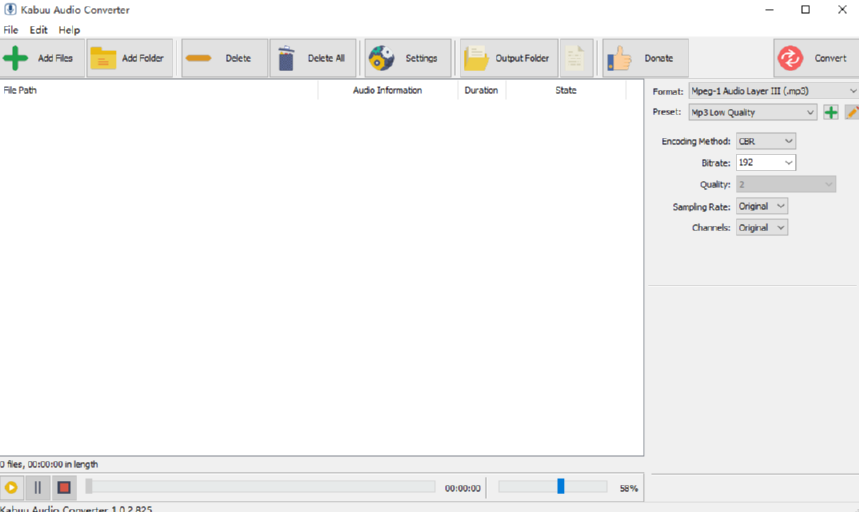
Task: Click the disabled Quality dropdown
Action: (x=786, y=185)
